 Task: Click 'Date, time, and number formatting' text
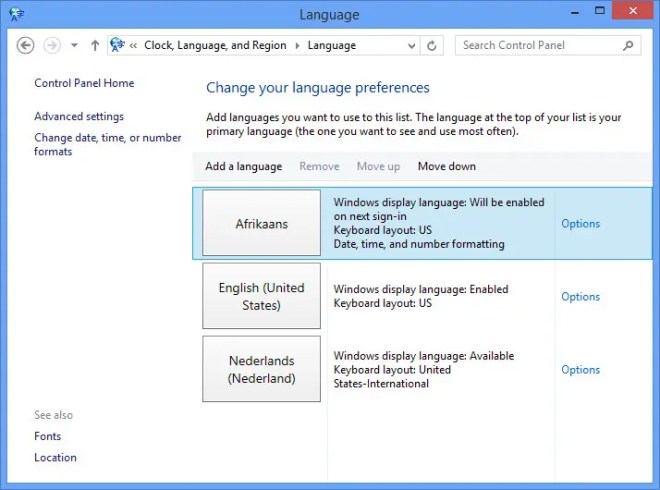click(x=419, y=244)
